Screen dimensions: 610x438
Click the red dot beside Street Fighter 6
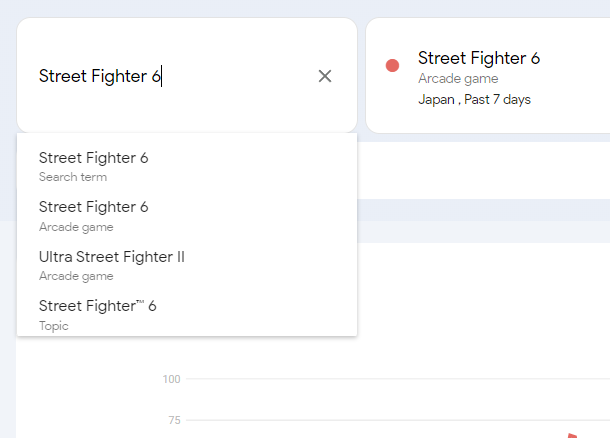(393, 66)
